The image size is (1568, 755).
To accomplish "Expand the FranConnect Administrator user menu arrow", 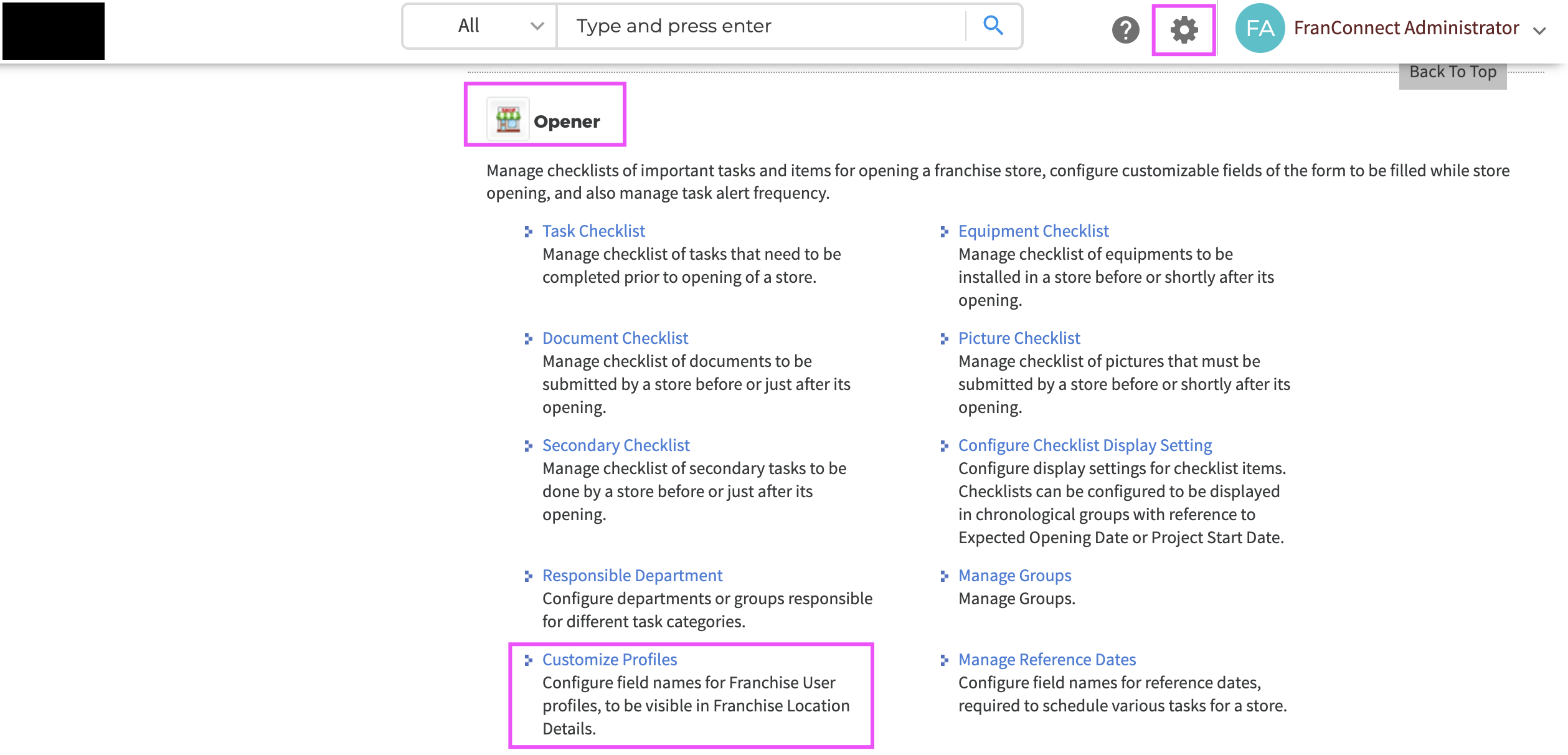I will click(1539, 31).
